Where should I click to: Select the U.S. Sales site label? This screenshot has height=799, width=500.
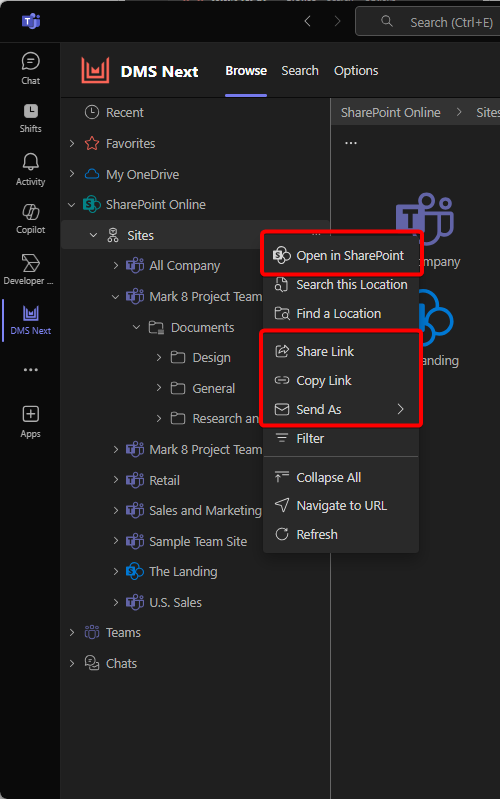click(175, 602)
